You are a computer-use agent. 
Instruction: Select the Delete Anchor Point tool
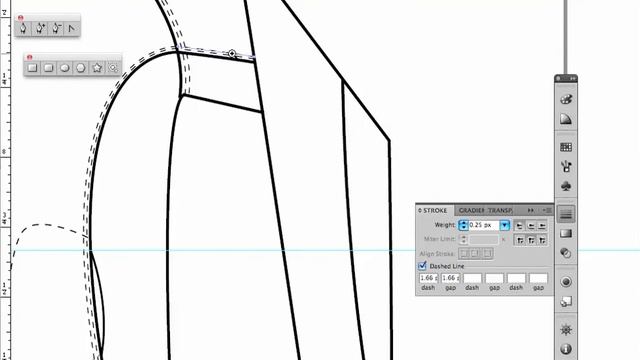click(x=56, y=29)
